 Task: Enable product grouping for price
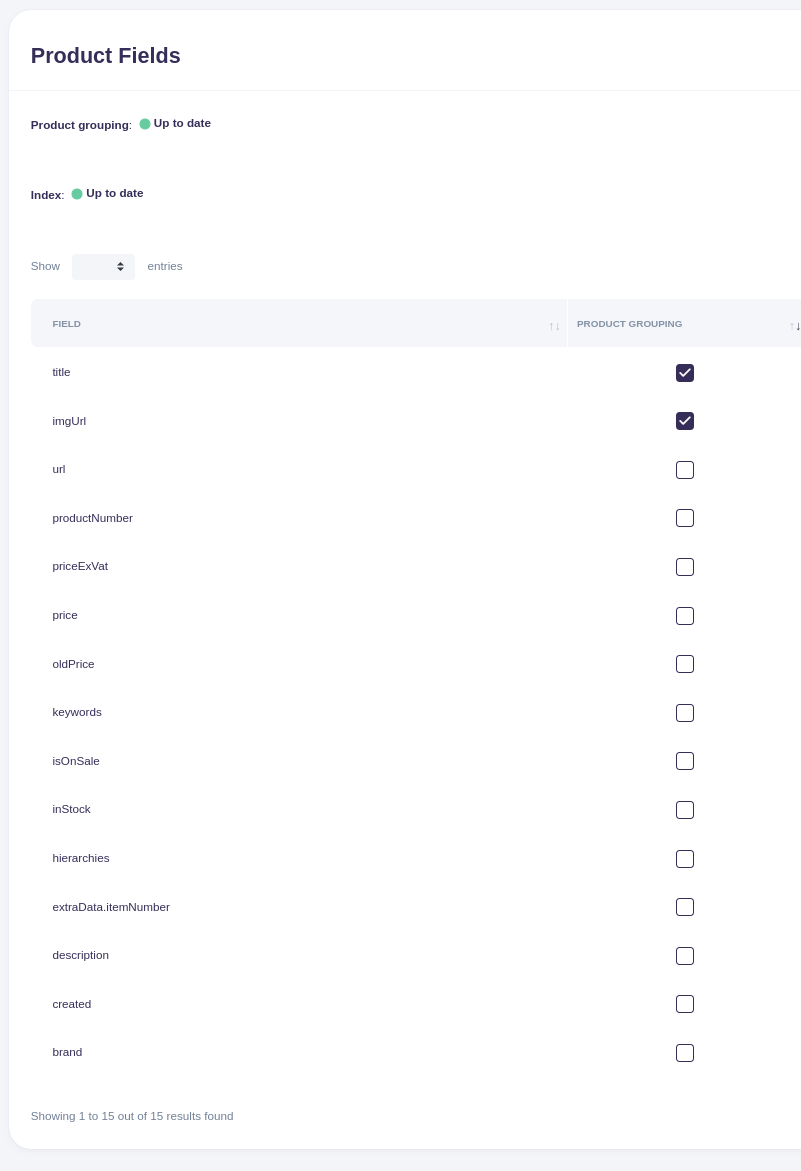(x=685, y=616)
